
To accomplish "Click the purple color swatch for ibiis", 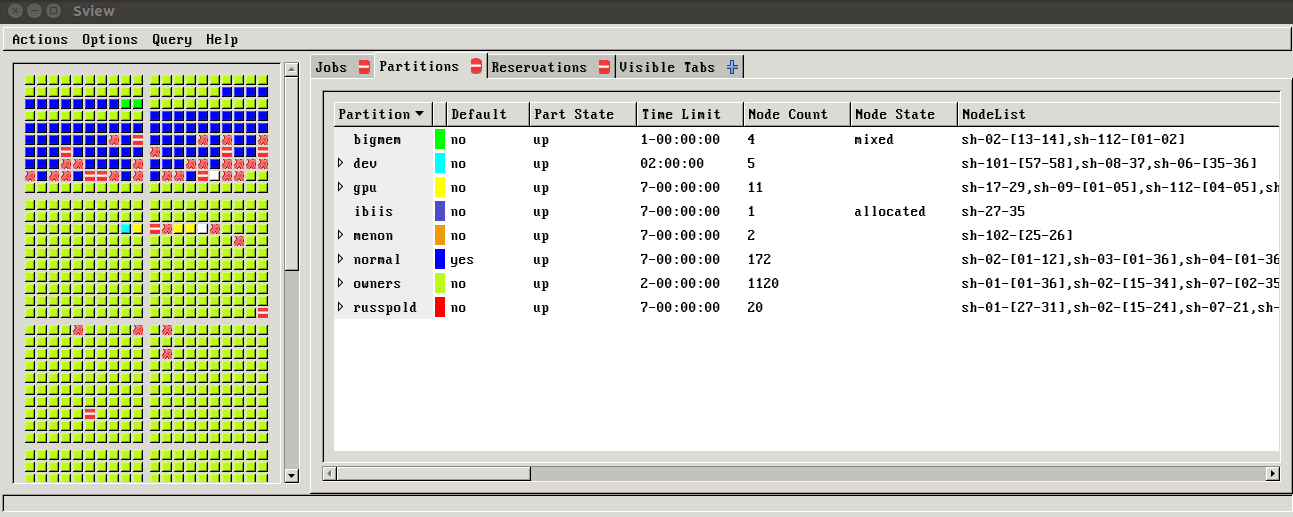I will 440,211.
